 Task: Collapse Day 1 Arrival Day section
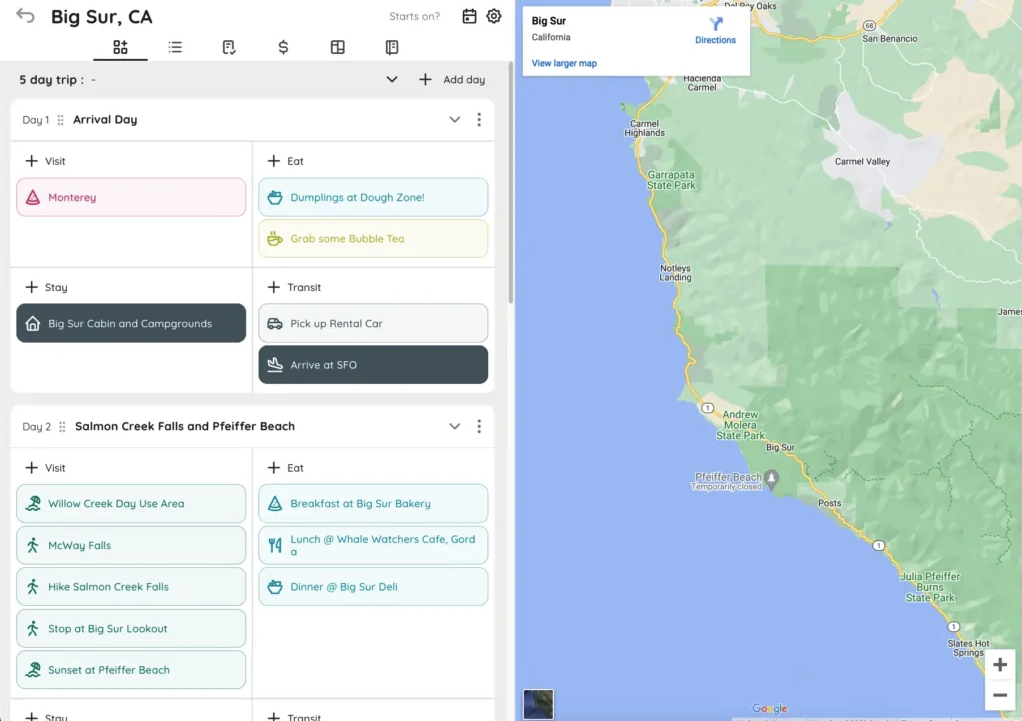[455, 120]
